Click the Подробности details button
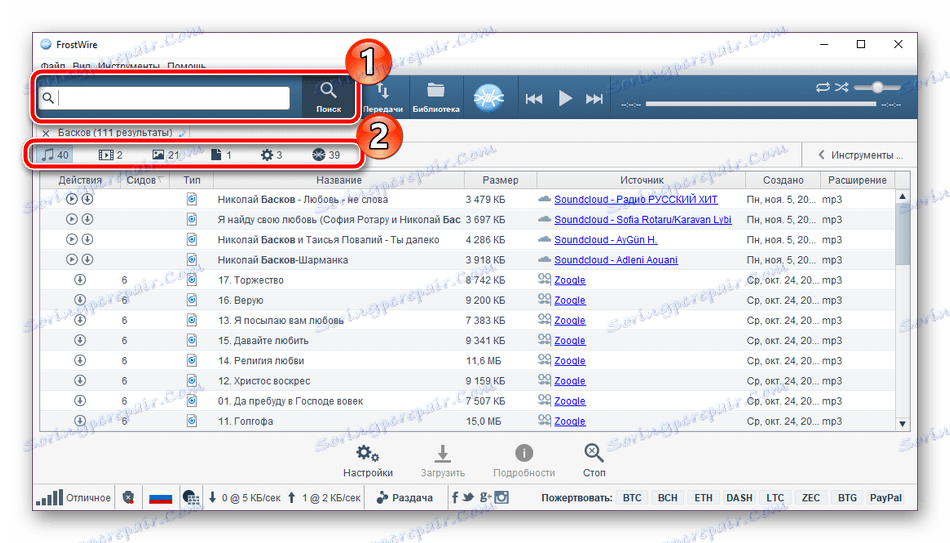This screenshot has width=950, height=543. click(524, 461)
